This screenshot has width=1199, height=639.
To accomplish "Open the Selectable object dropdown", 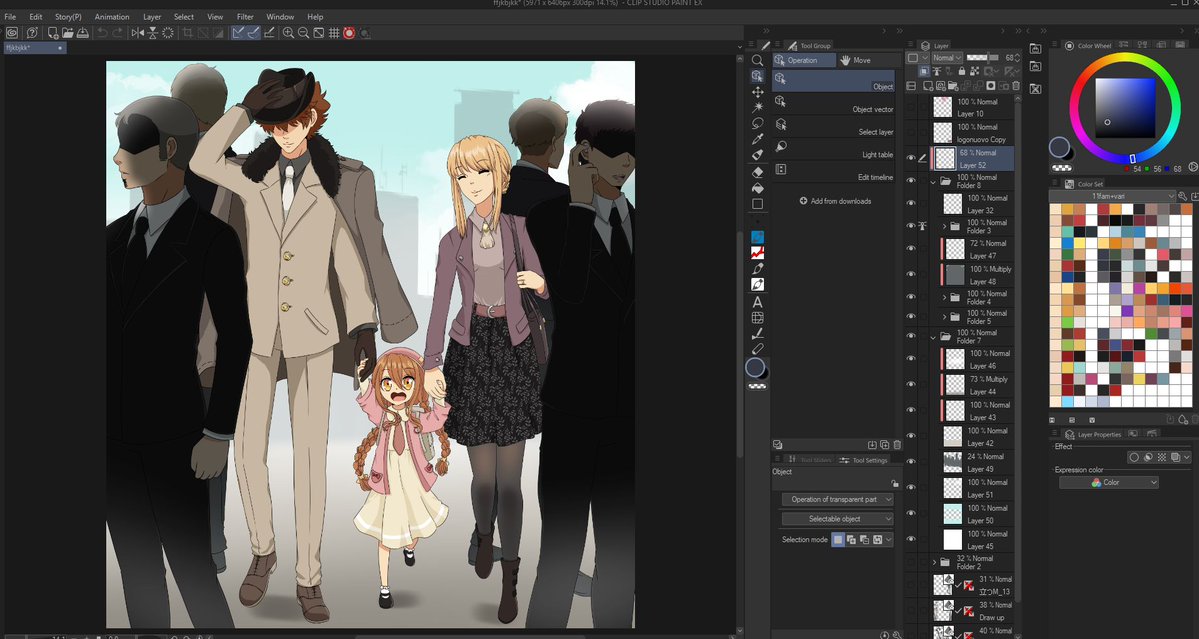I will tap(837, 519).
